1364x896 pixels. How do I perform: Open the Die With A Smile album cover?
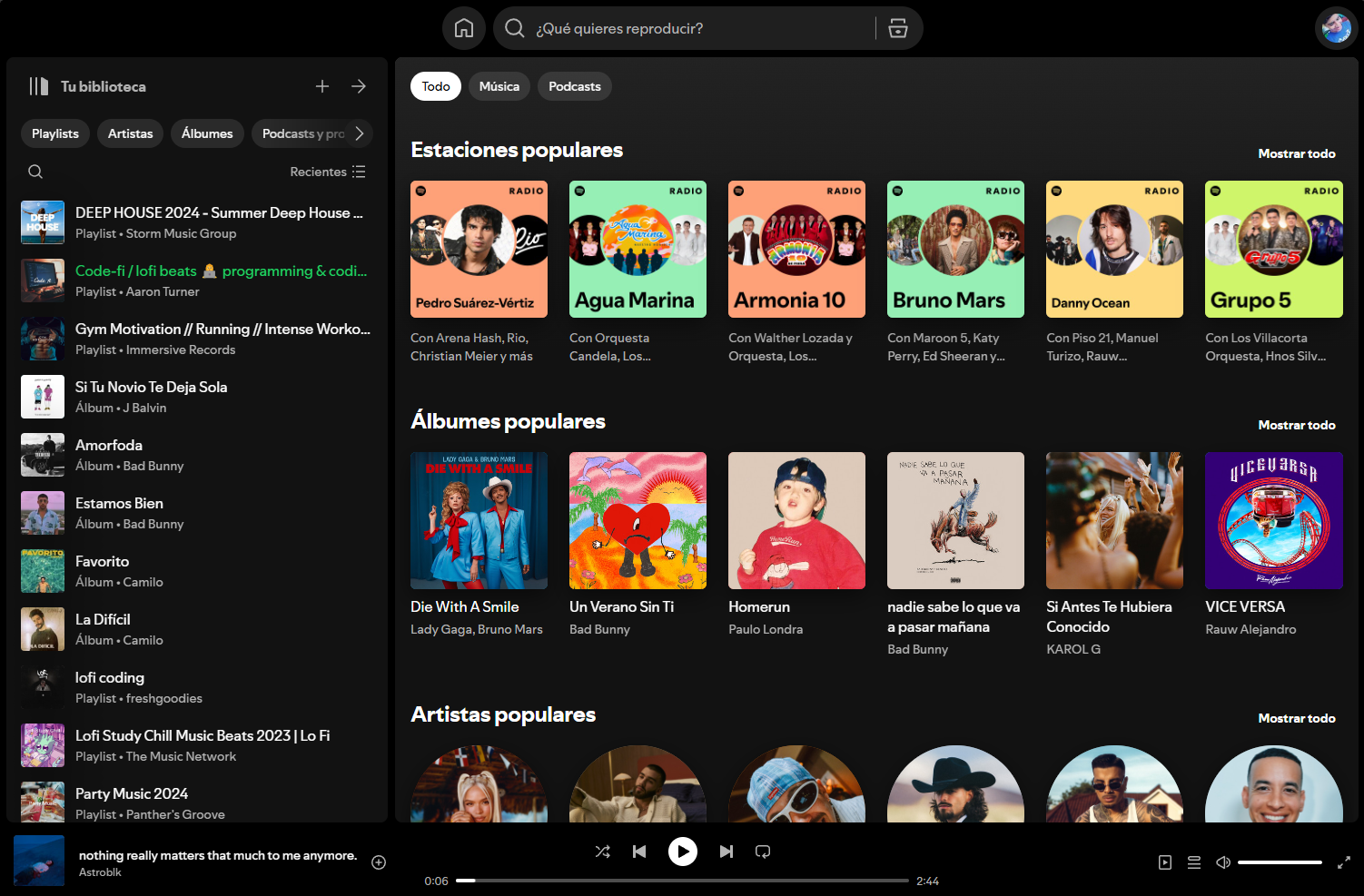[479, 520]
